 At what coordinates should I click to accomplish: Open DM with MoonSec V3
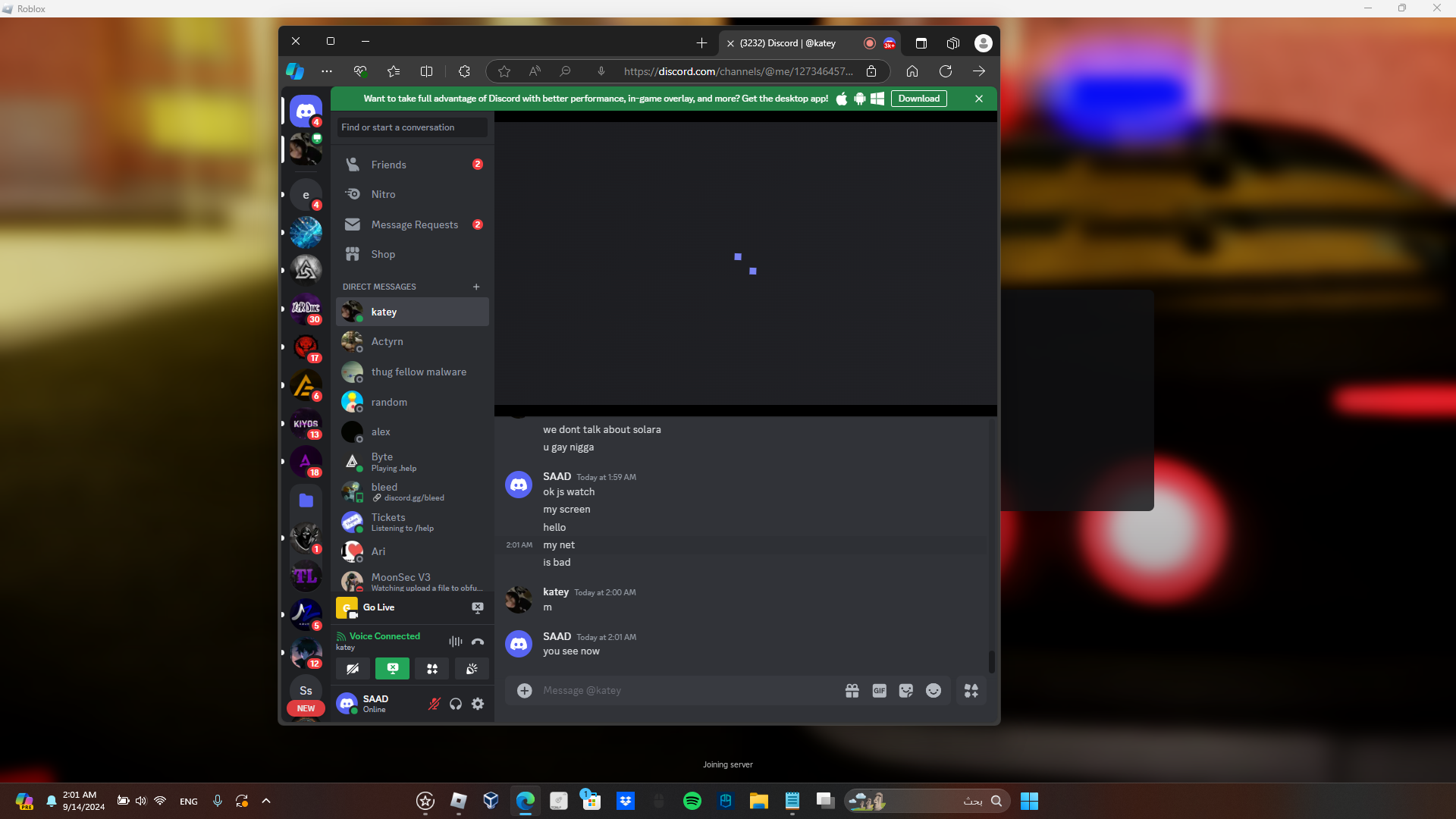coord(413,582)
